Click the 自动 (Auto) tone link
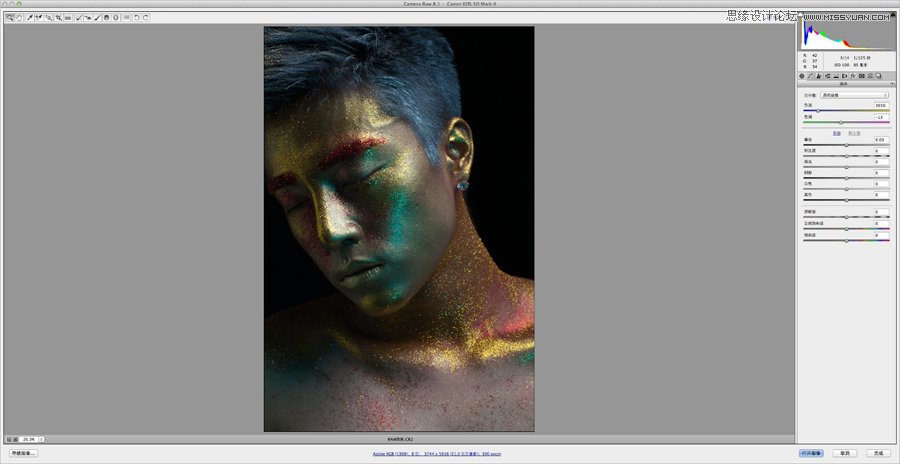Viewport: 900px width, 464px height. [837, 132]
